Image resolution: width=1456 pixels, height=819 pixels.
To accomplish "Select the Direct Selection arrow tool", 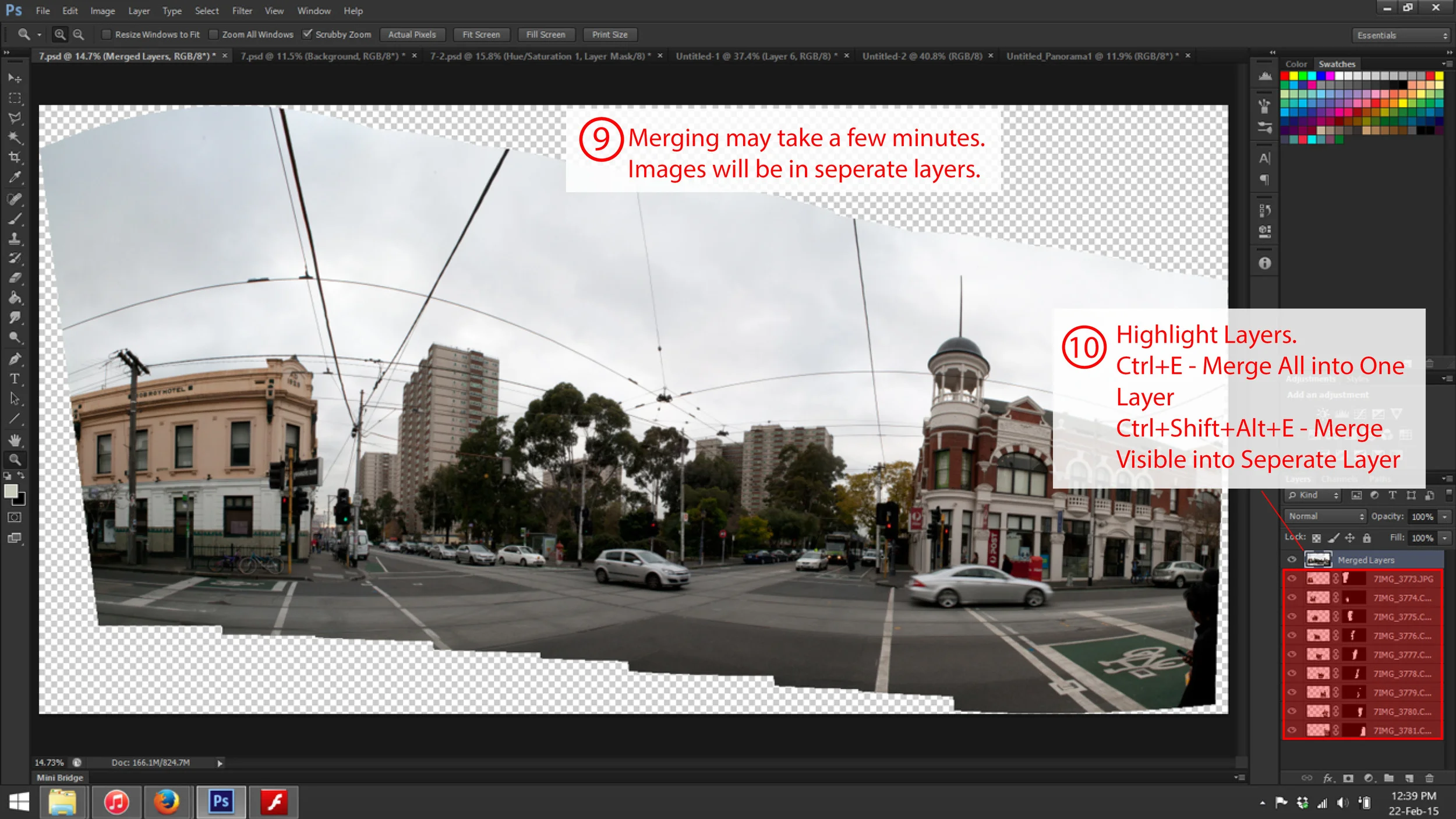I will click(x=15, y=399).
